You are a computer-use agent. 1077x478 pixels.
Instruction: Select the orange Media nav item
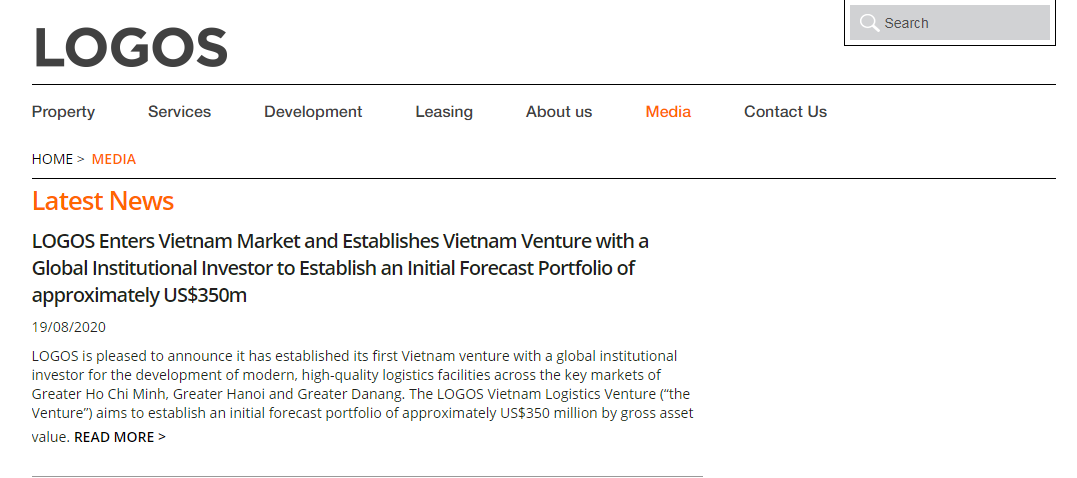coord(668,111)
